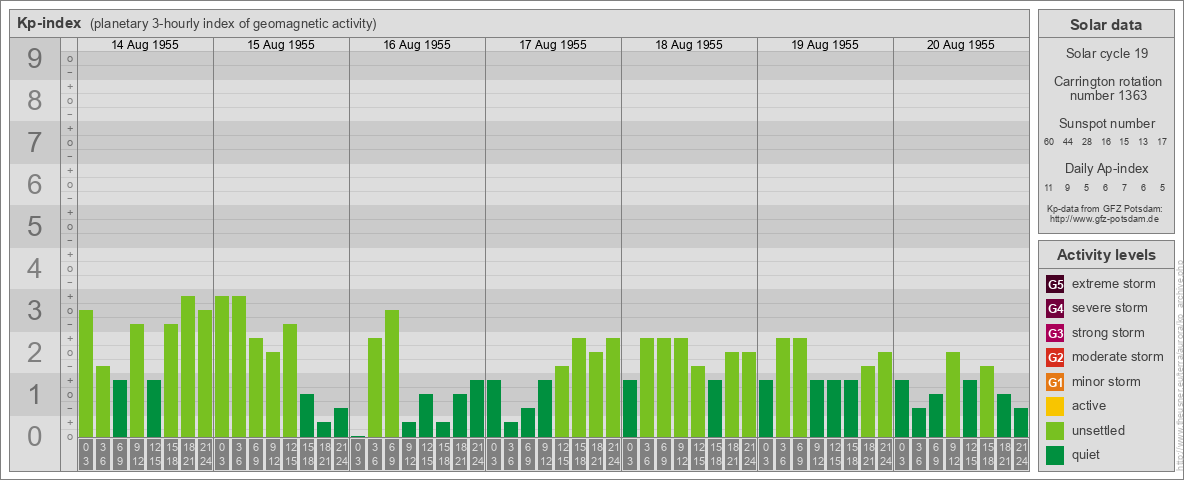Click the 19 Aug 1955 date header
1184x480 pixels.
tap(825, 45)
